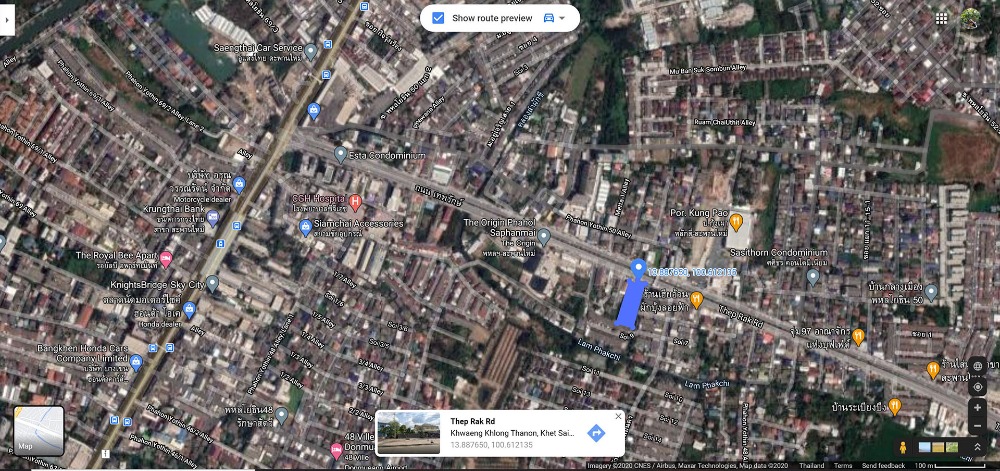Image resolution: width=1000 pixels, height=471 pixels.
Task: Switch to Map layer view
Action: 38,430
